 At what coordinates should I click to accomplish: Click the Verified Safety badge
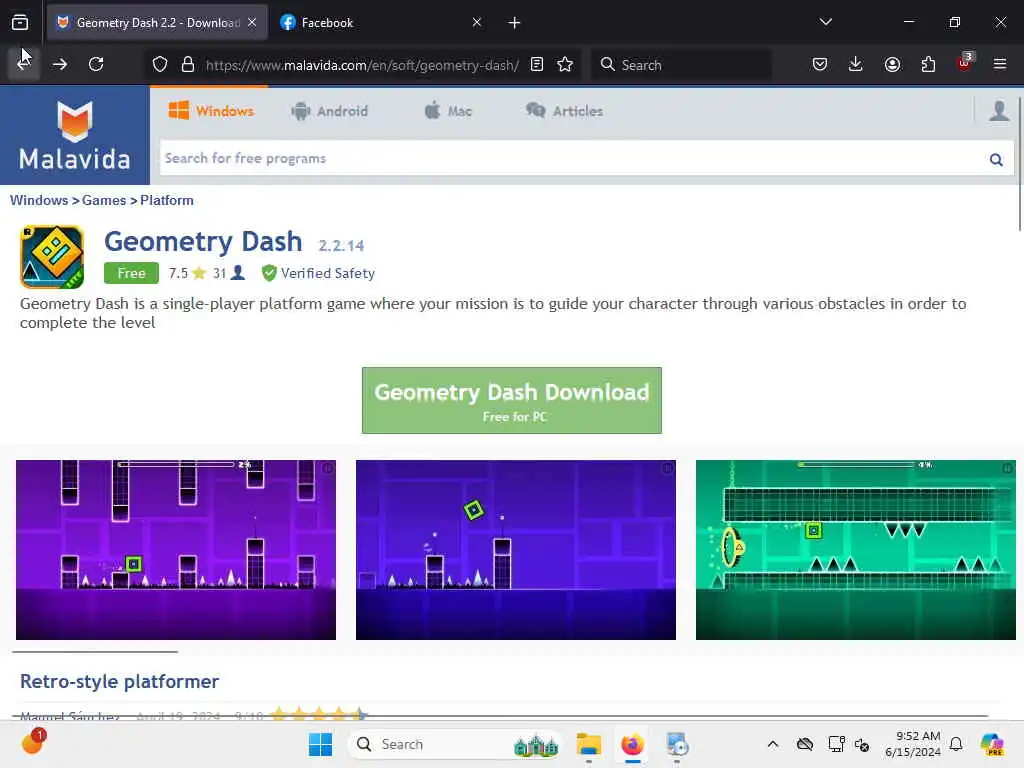[318, 273]
